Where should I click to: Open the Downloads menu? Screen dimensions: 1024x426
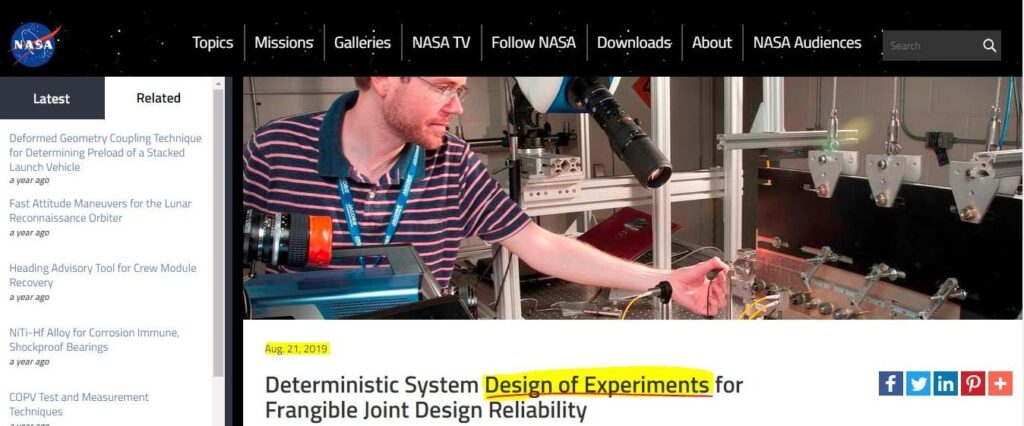click(x=634, y=43)
